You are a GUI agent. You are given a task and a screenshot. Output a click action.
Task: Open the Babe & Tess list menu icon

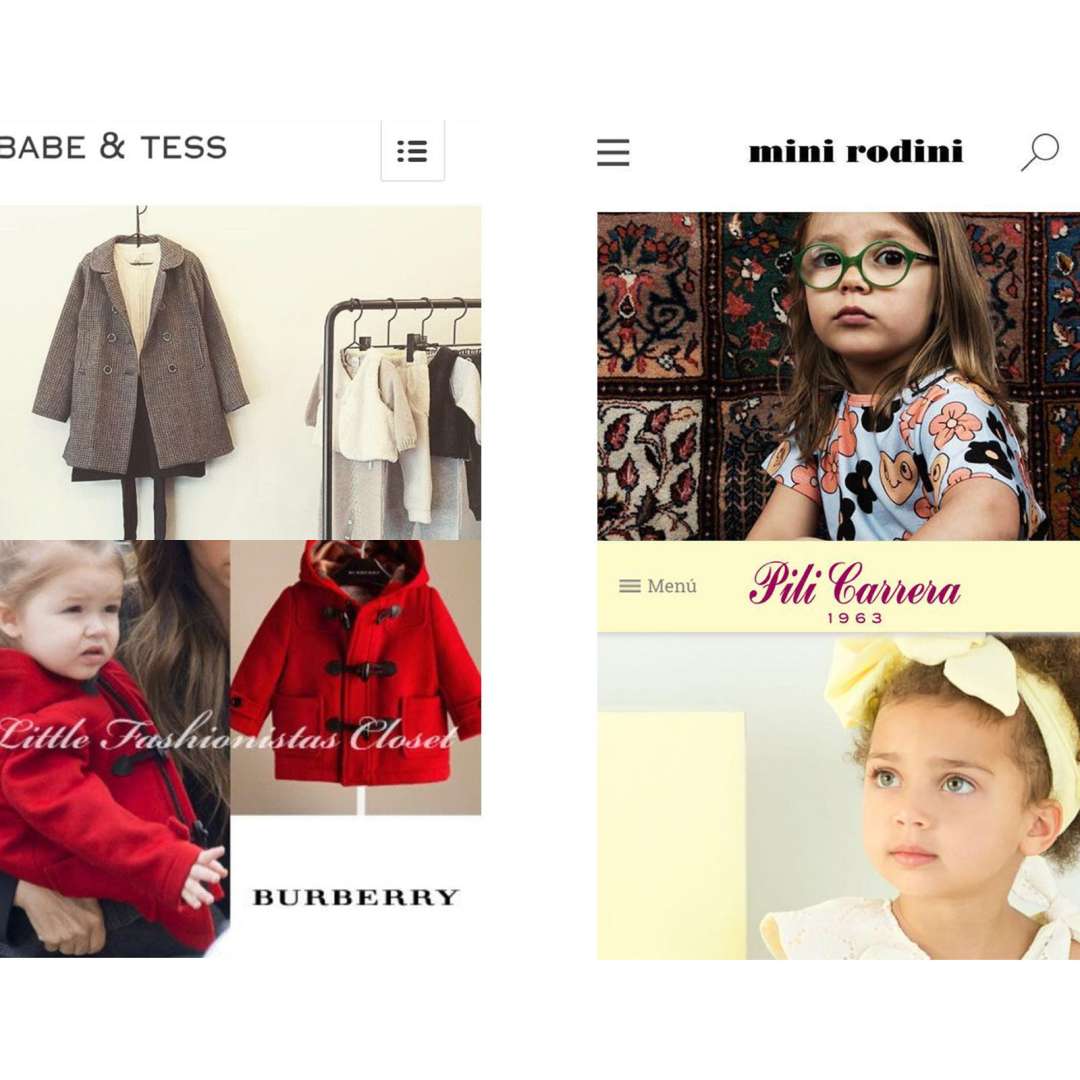[413, 151]
